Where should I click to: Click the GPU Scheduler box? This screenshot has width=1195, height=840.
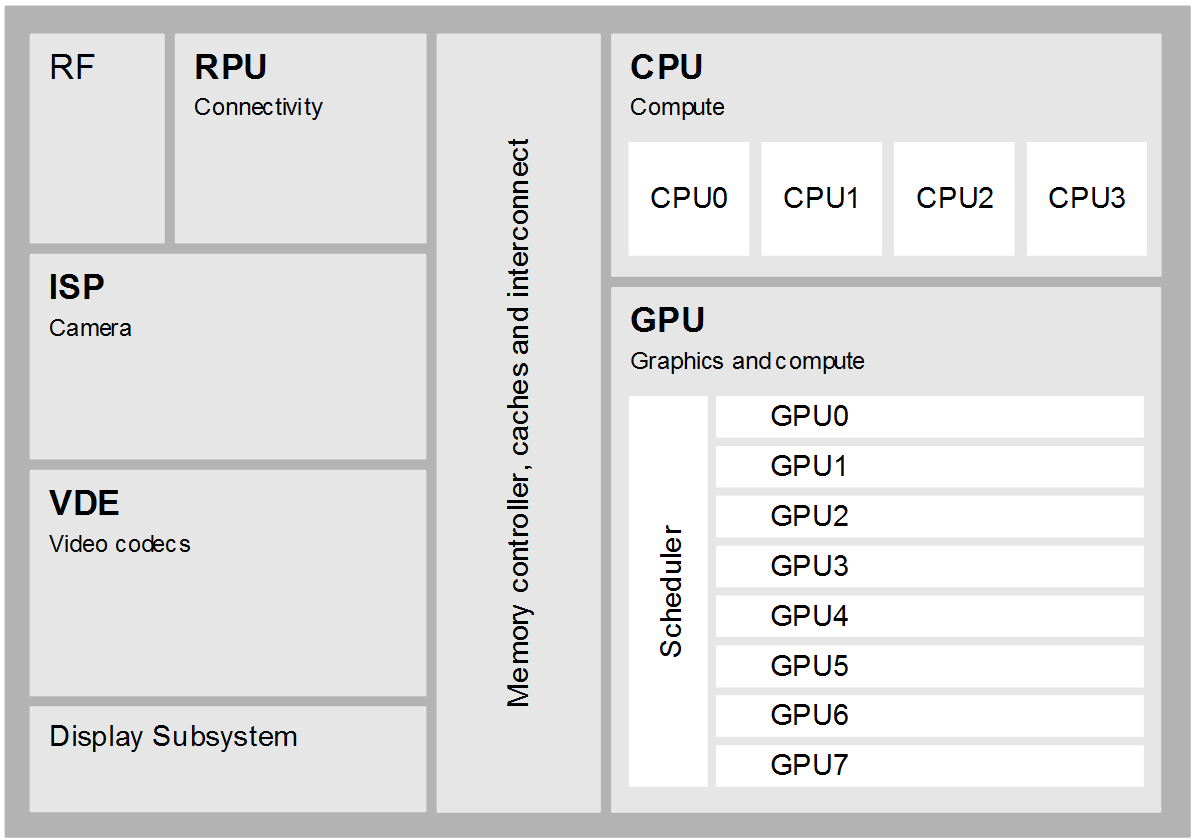click(x=668, y=592)
